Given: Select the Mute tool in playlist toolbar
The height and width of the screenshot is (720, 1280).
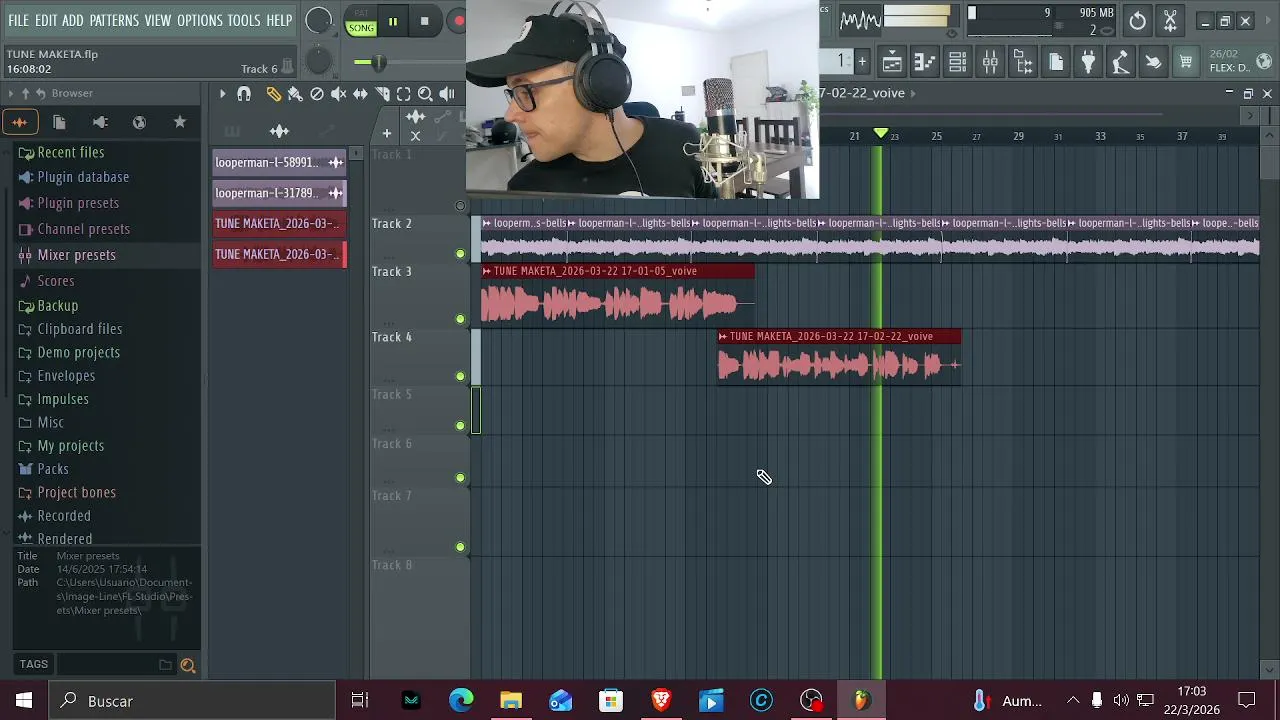Looking at the screenshot, I should pyautogui.click(x=338, y=94).
